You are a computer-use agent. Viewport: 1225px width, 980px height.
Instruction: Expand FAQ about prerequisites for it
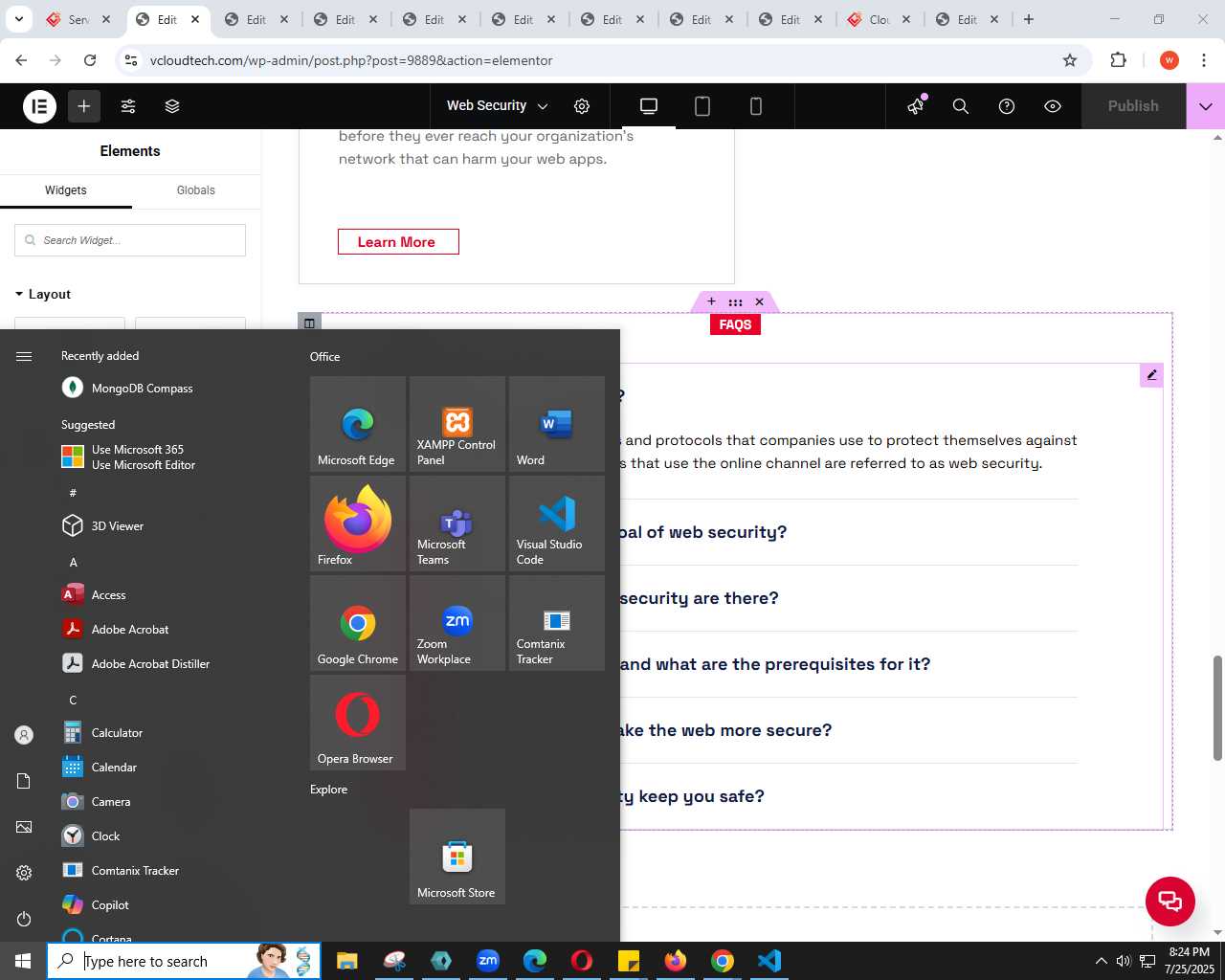pos(775,664)
